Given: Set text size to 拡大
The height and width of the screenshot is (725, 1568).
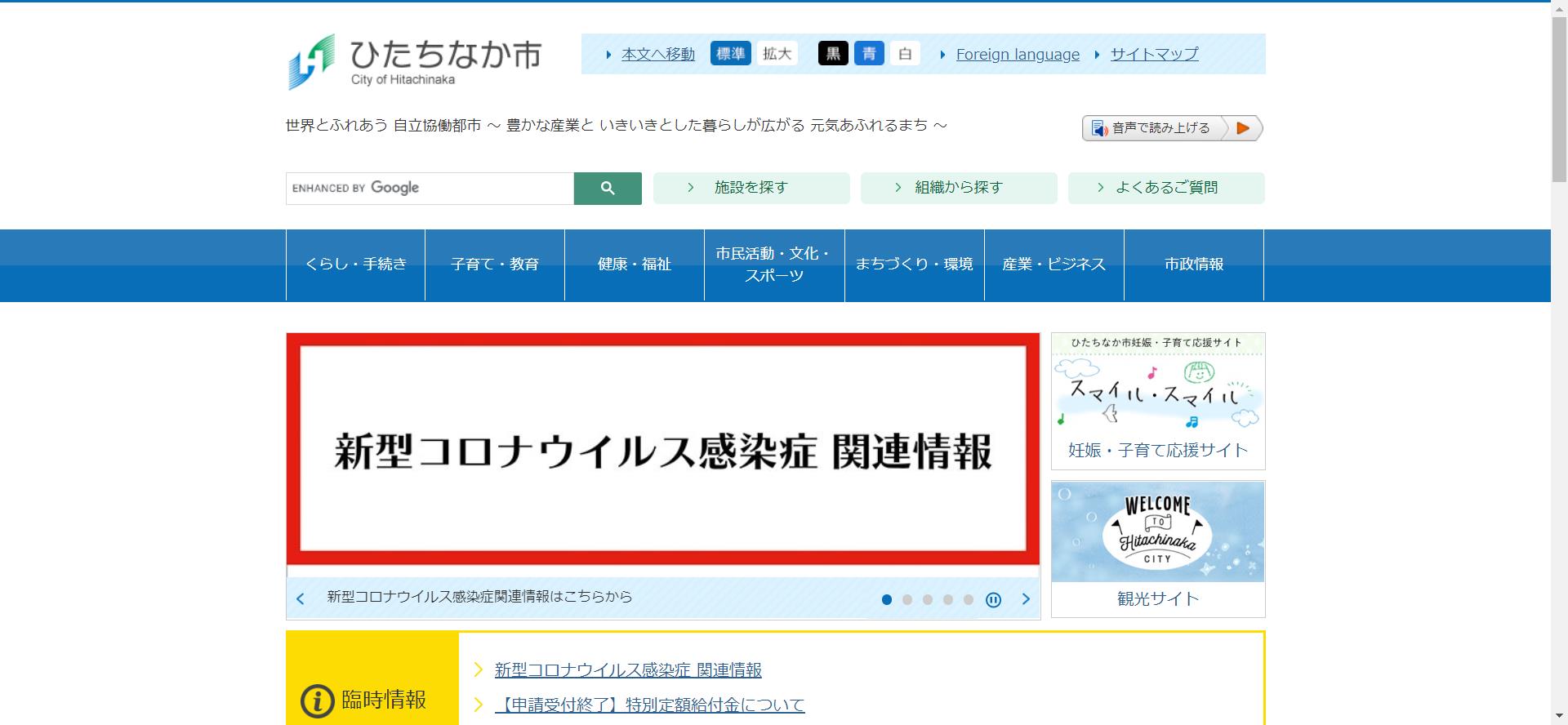Looking at the screenshot, I should click(x=777, y=54).
